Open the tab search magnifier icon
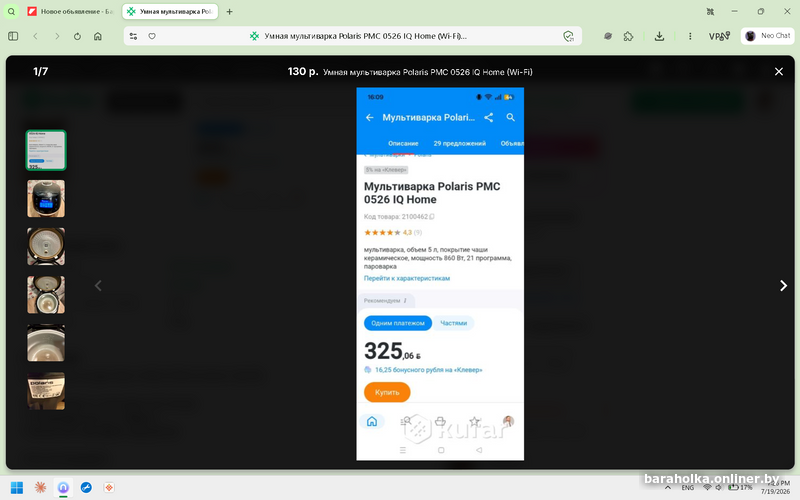This screenshot has width=800, height=500. 11,11
